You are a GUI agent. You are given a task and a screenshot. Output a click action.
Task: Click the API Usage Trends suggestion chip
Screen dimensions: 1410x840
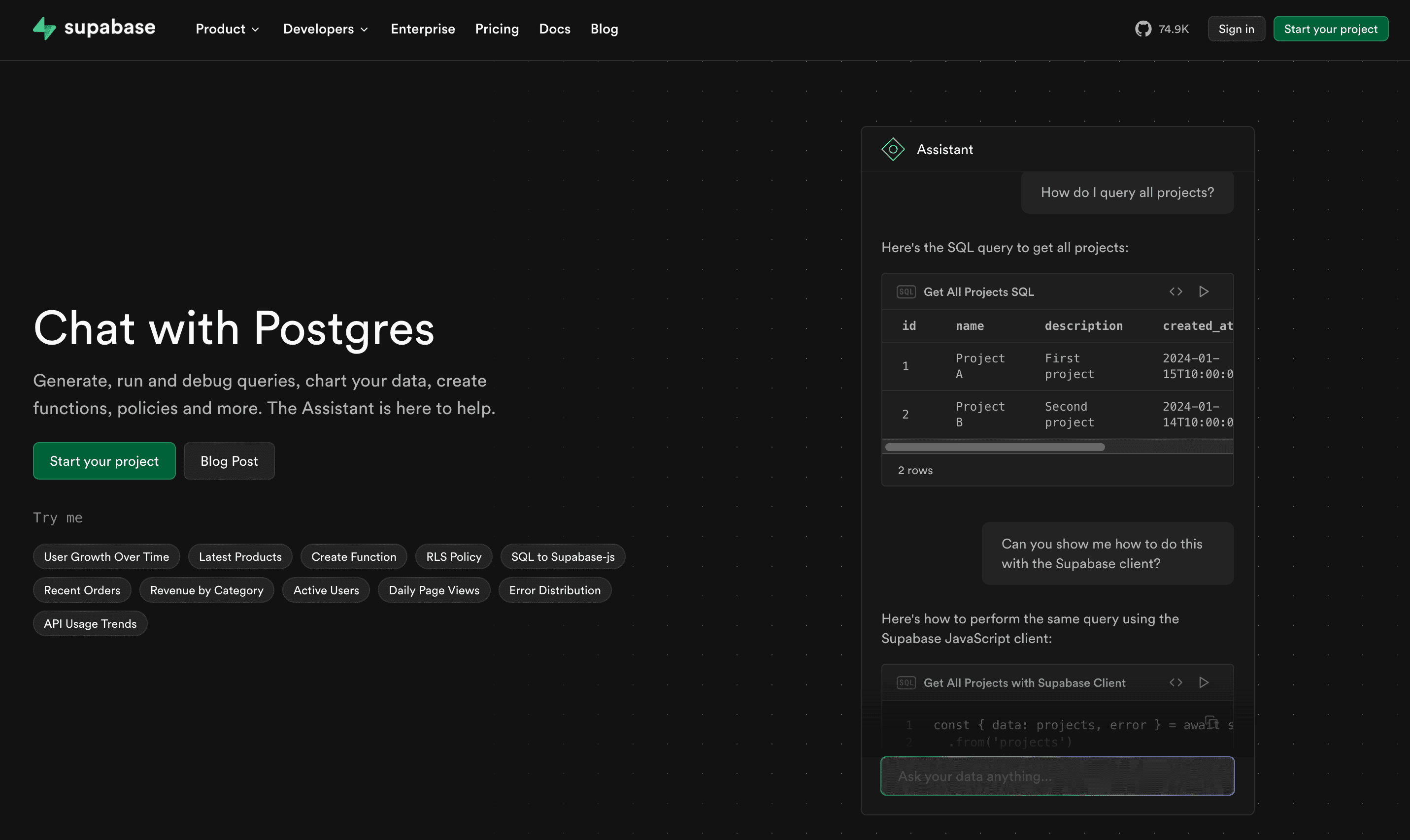point(90,623)
